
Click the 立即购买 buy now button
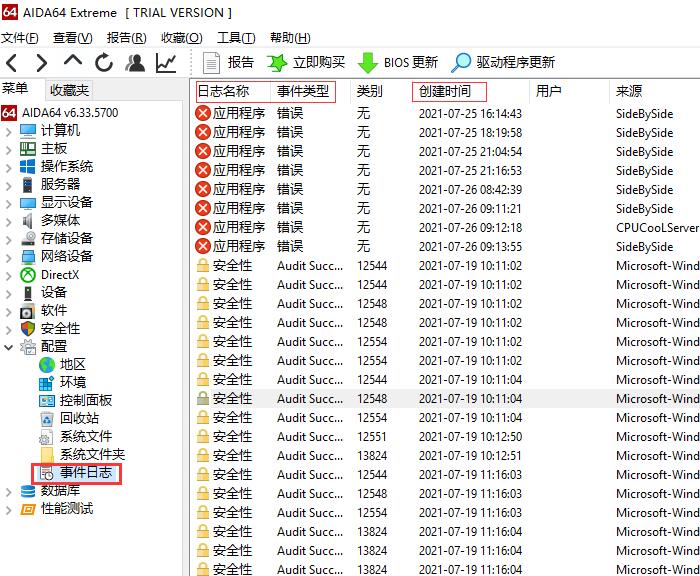[306, 63]
